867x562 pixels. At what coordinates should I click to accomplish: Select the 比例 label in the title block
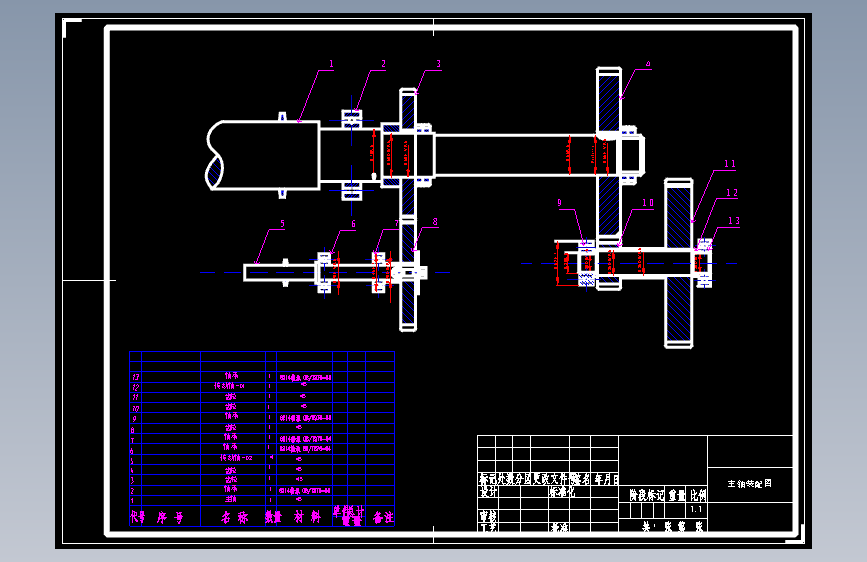coord(698,495)
